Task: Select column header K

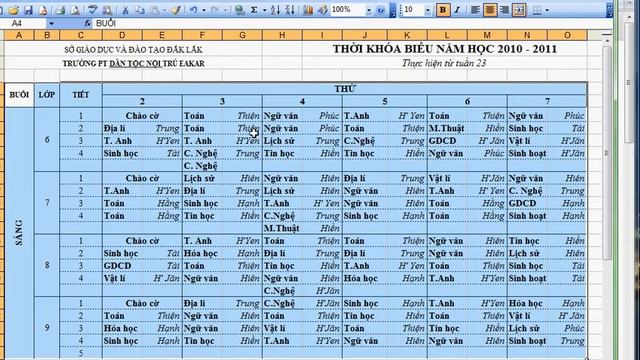Action: (x=407, y=35)
